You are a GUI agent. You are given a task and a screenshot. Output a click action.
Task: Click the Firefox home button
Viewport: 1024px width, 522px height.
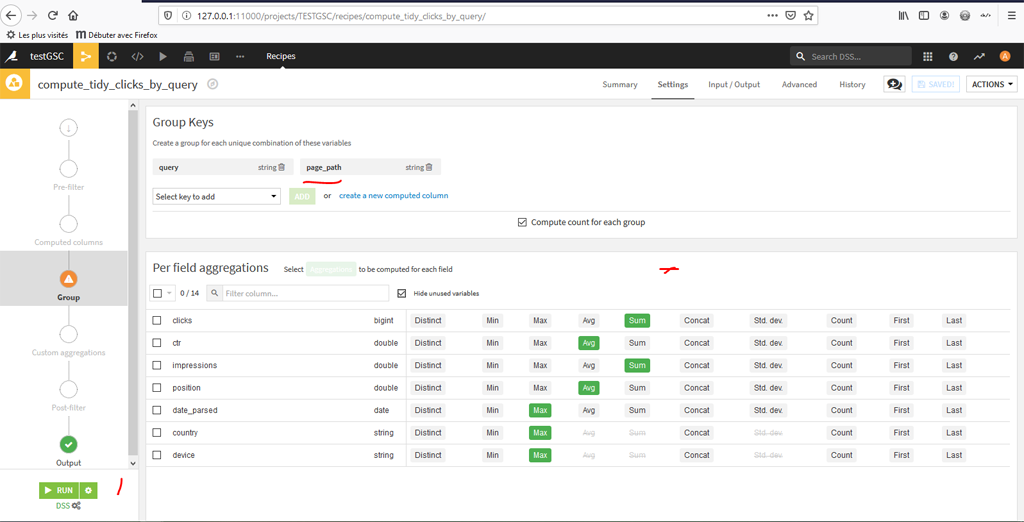[x=73, y=15]
